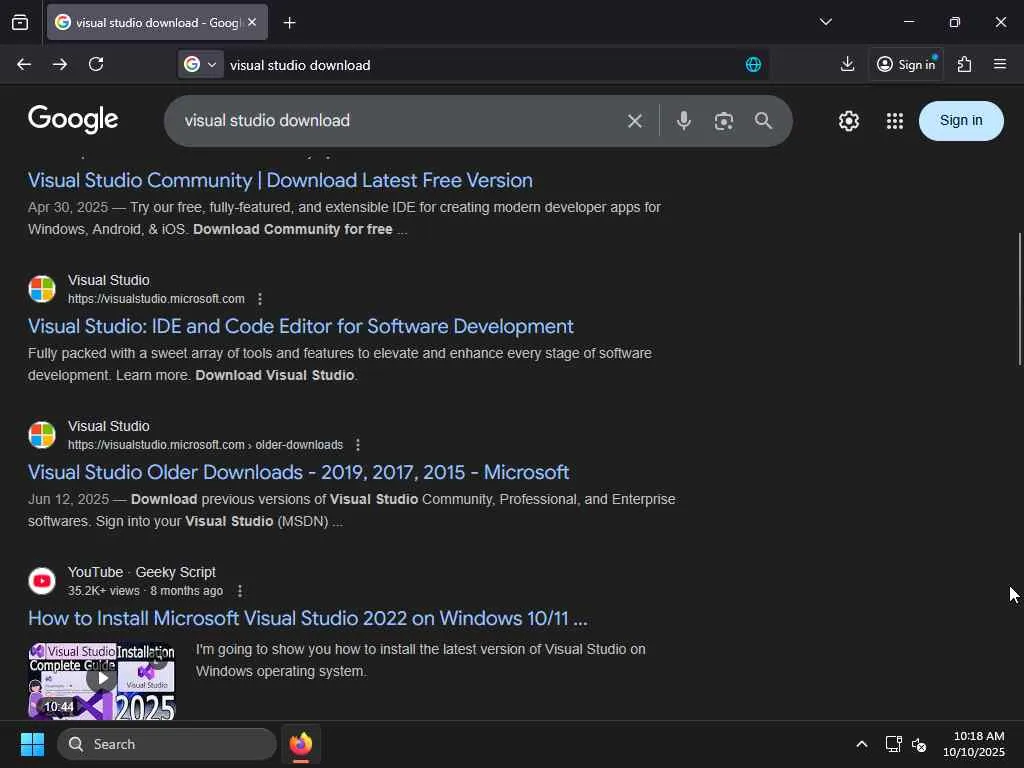The image size is (1024, 768).
Task: Open more options for Geeky Script video result
Action: tap(240, 591)
